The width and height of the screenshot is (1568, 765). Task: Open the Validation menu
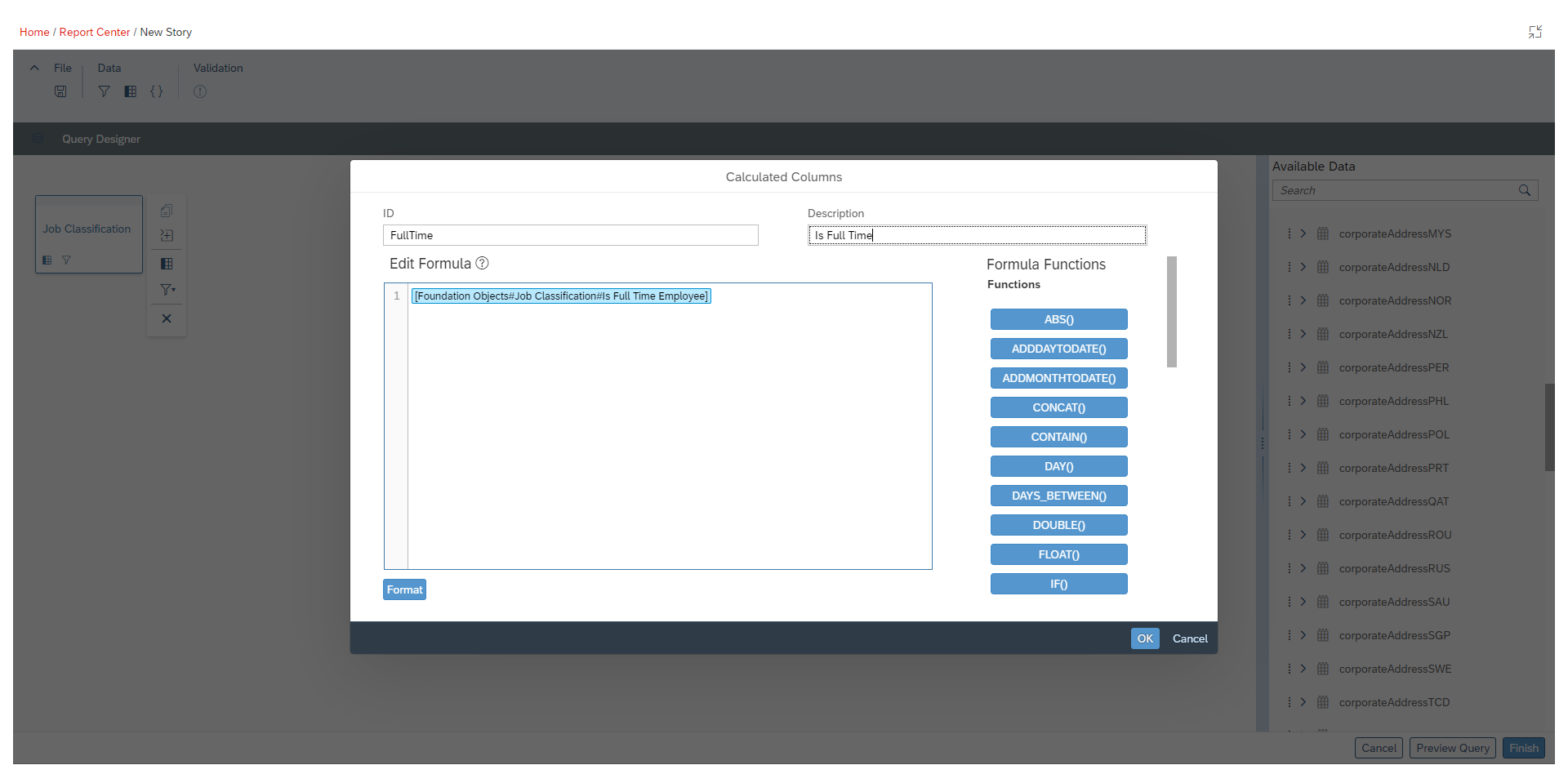point(218,68)
